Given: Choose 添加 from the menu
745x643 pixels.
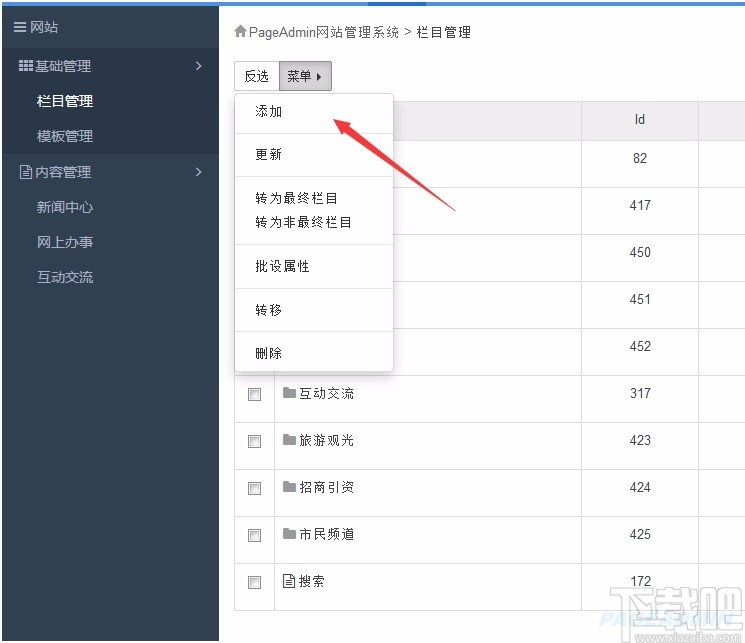Looking at the screenshot, I should [x=268, y=112].
